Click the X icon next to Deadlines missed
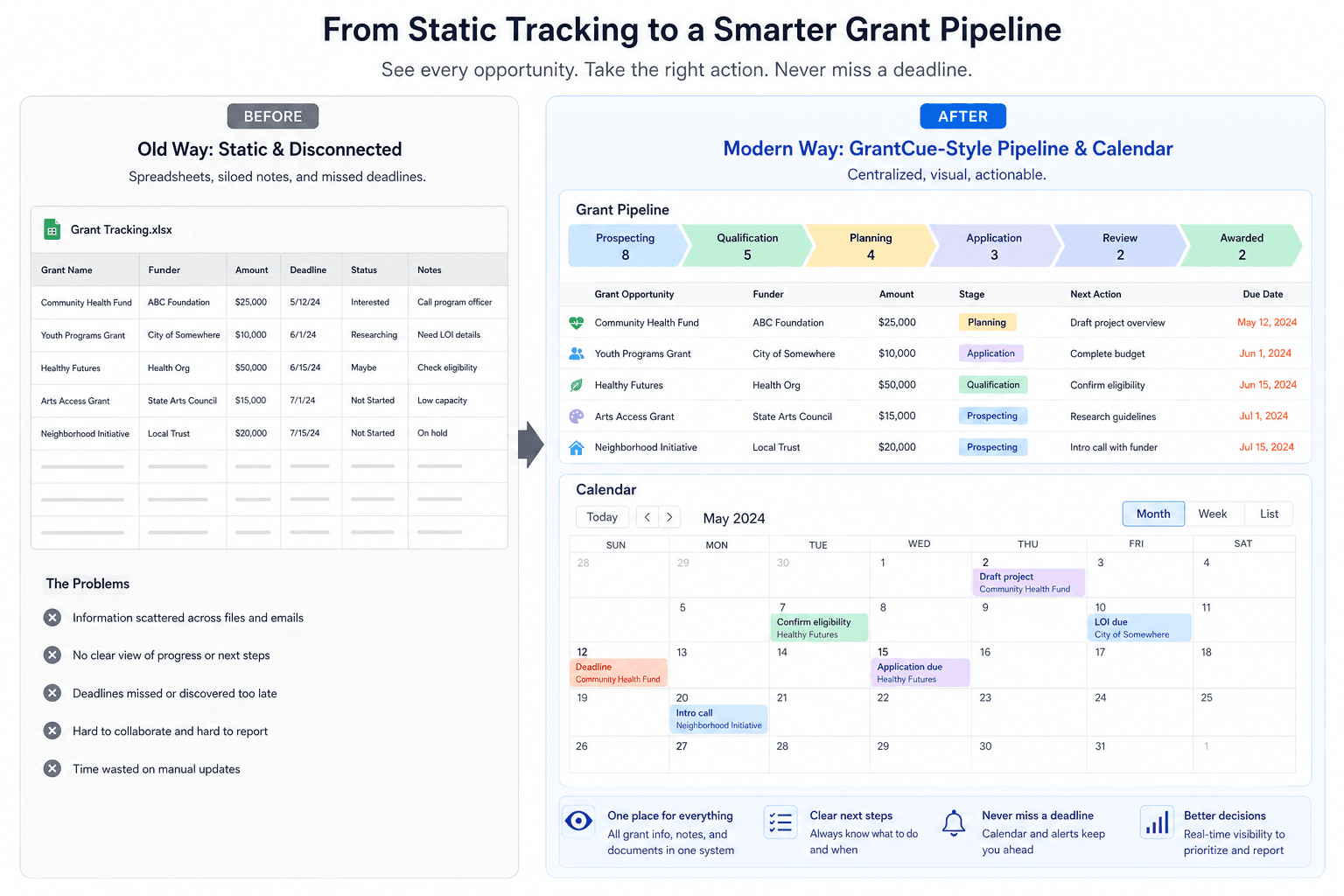Screen dimensions: 1344x896 52,693
